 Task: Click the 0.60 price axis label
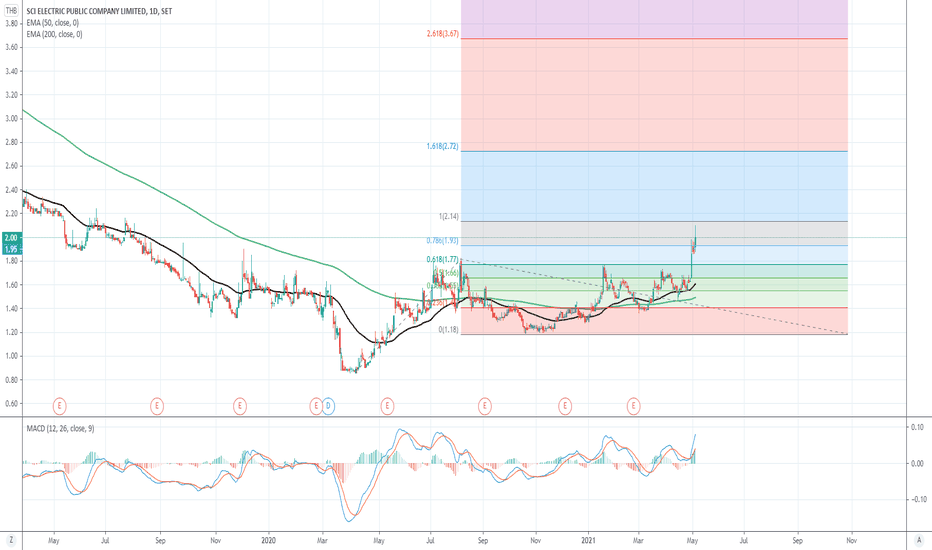pos(11,403)
